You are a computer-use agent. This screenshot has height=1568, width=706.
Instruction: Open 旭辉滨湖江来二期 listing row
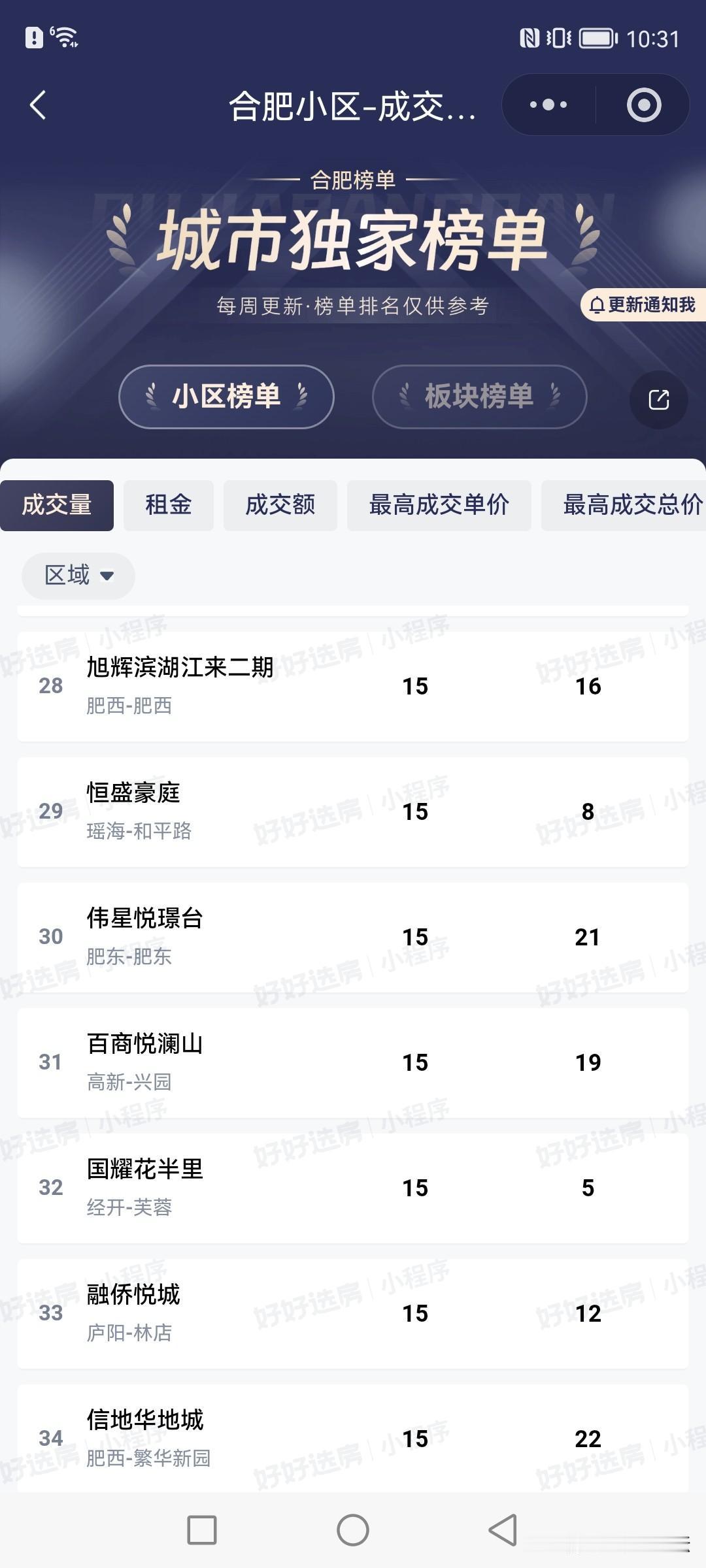(353, 686)
